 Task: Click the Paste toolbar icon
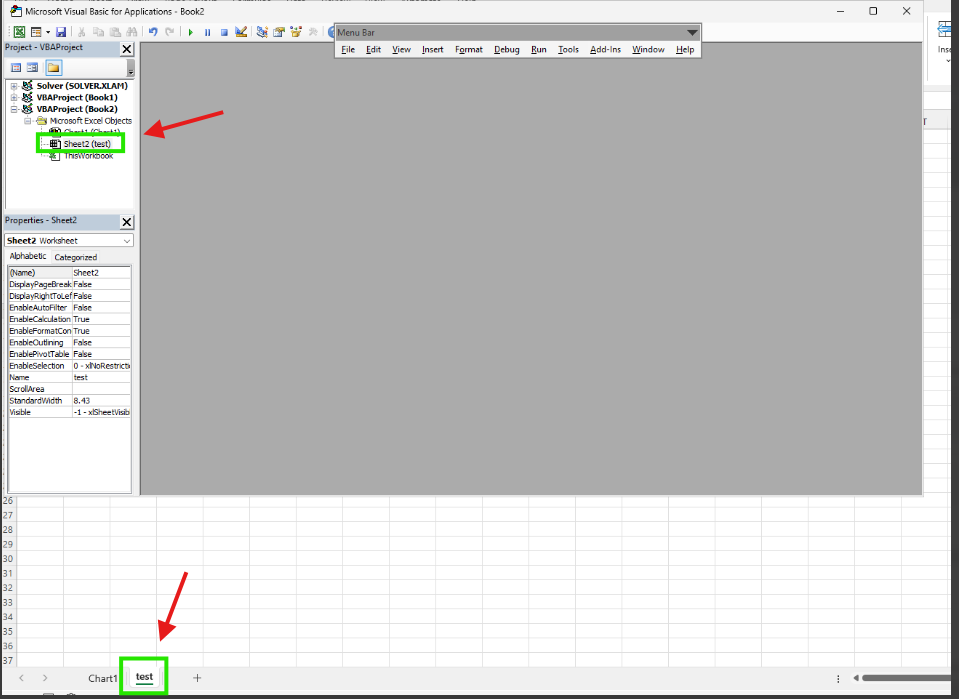pyautogui.click(x=115, y=32)
